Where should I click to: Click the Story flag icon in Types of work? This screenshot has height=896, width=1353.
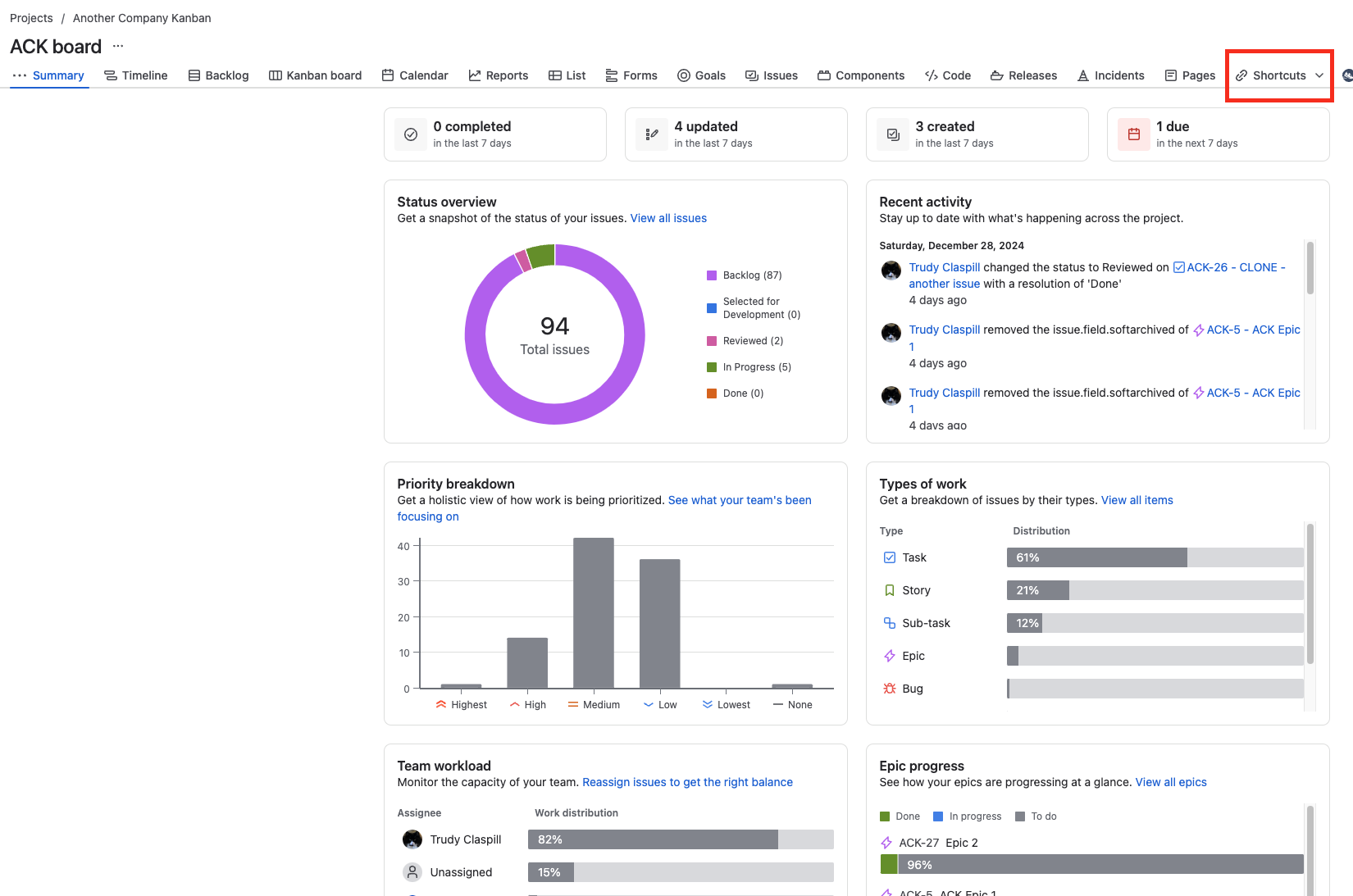point(890,589)
